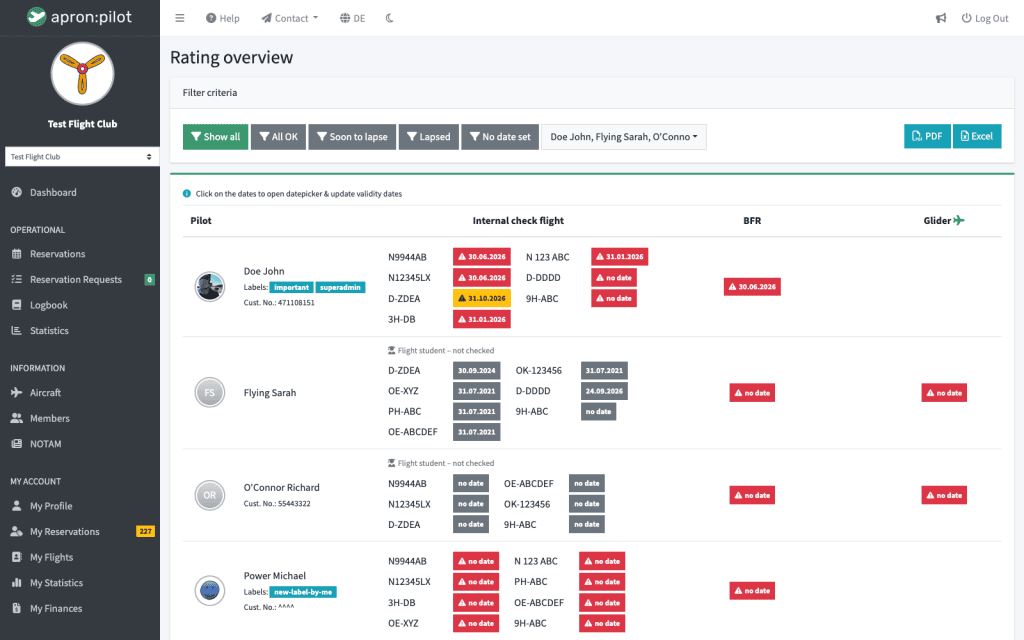Click Doe John's important label
This screenshot has width=1024, height=640.
click(291, 287)
